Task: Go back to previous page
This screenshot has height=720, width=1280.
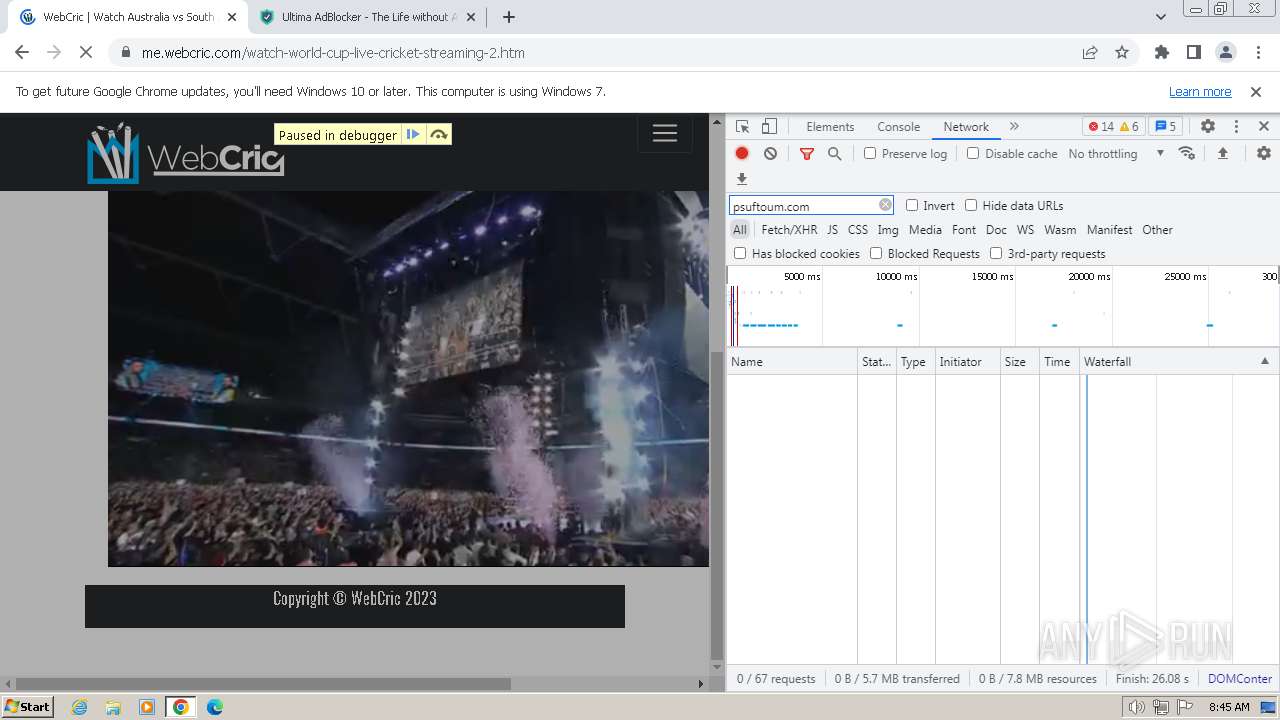Action: coord(22,53)
